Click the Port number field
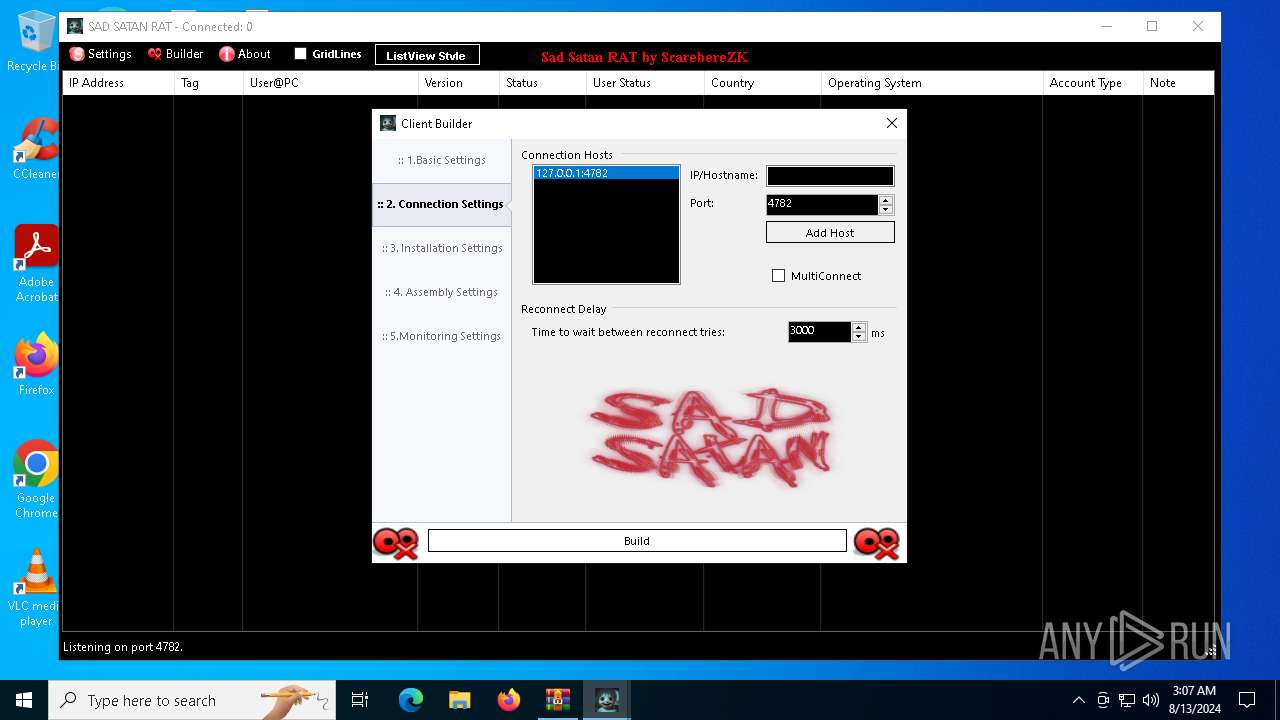The image size is (1280, 720). point(822,204)
